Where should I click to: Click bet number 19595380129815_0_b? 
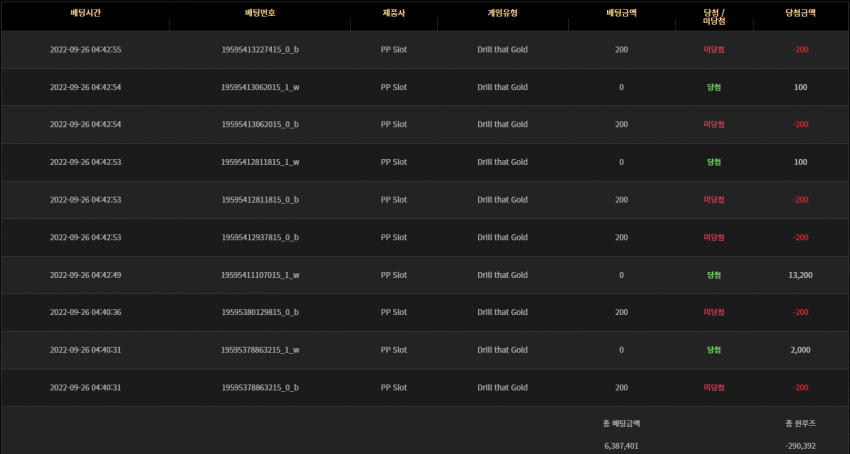260,312
